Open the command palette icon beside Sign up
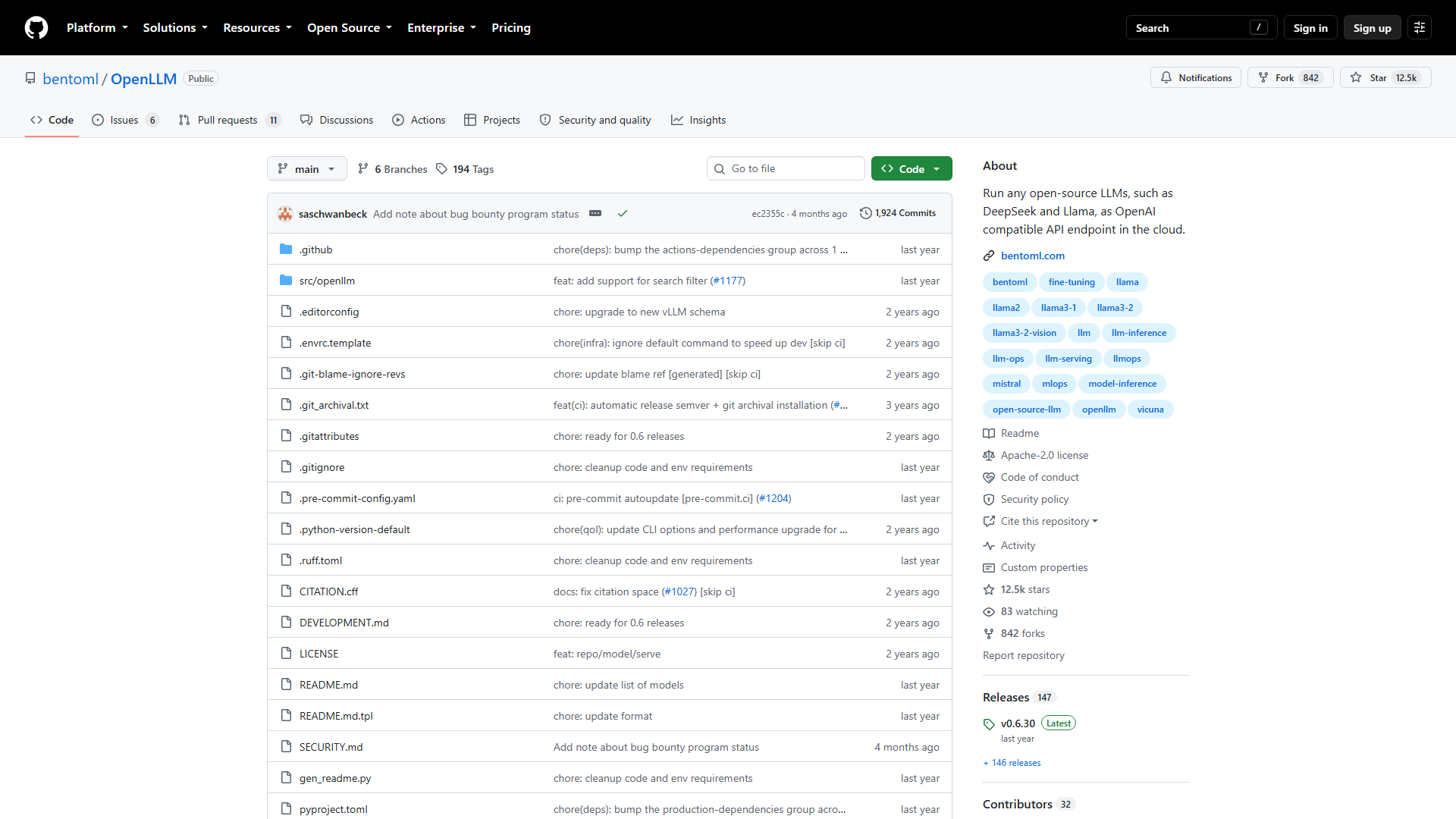 point(1420,28)
